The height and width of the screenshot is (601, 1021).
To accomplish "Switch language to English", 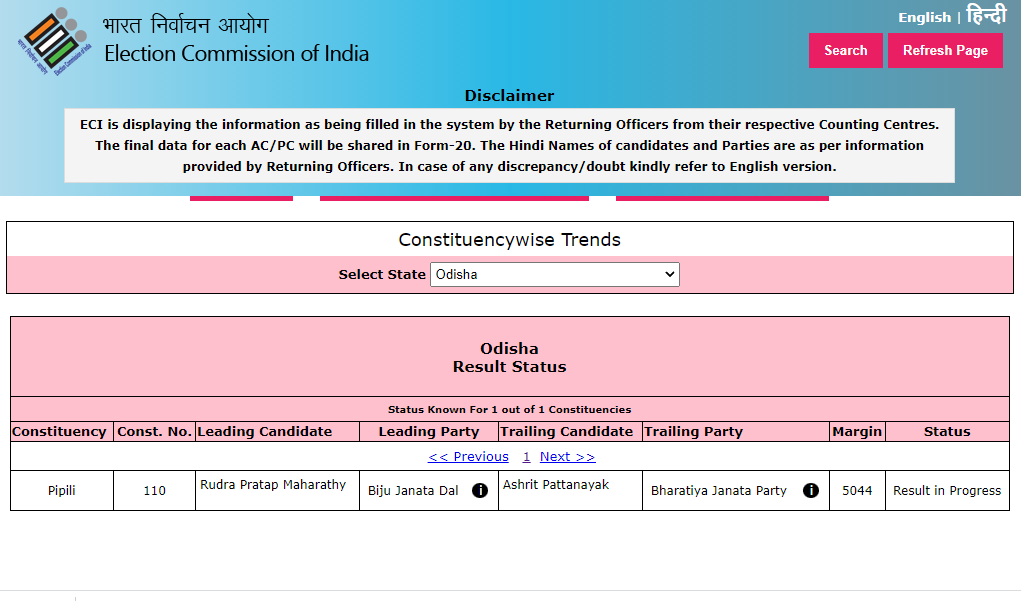I will pos(924,17).
